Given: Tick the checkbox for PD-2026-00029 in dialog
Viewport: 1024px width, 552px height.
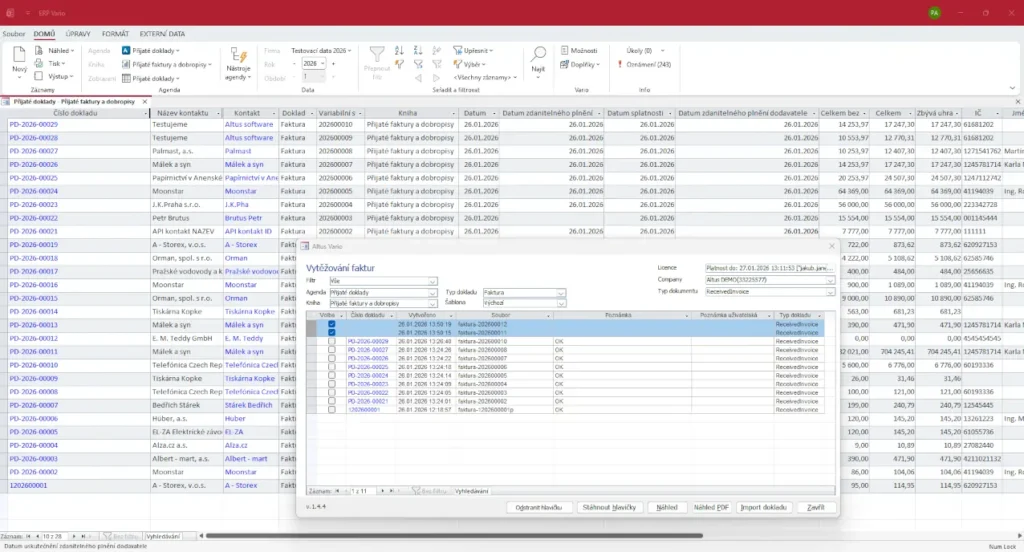Looking at the screenshot, I should click(x=331, y=341).
